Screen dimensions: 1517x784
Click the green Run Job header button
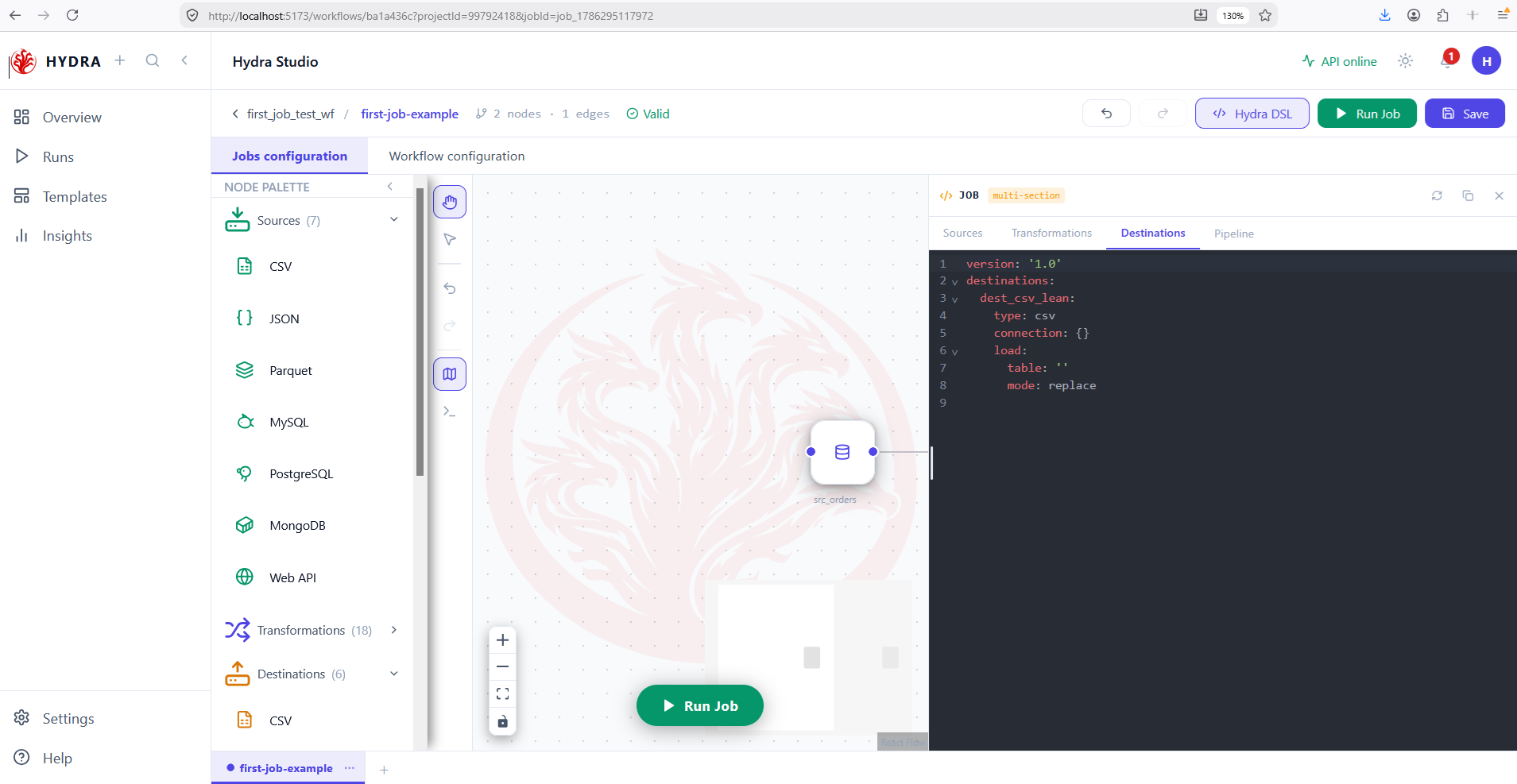pyautogui.click(x=1367, y=114)
